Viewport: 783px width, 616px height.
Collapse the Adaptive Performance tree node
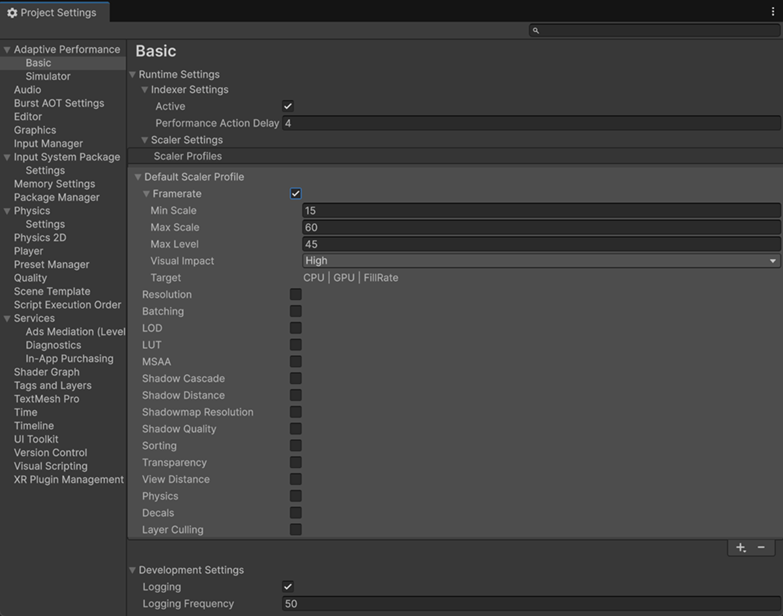(x=7, y=50)
